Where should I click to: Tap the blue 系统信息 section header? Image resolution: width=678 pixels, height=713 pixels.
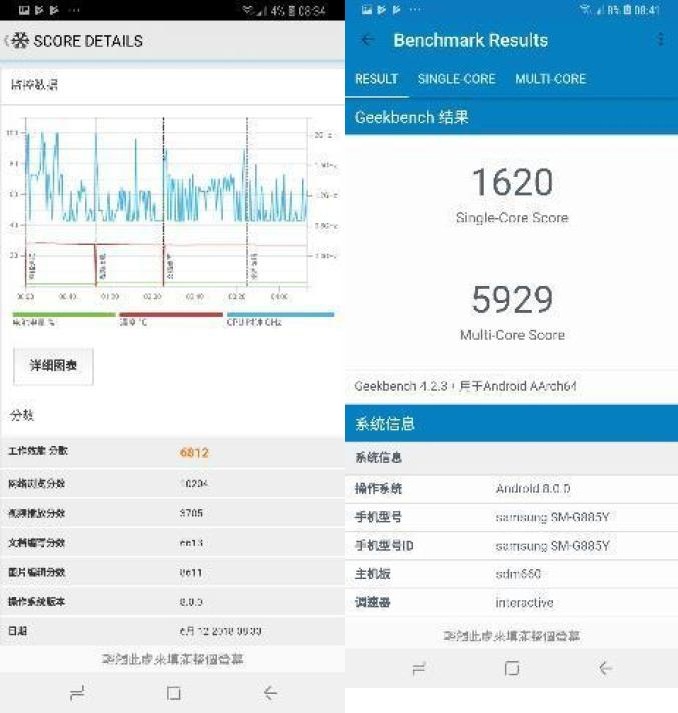point(511,424)
